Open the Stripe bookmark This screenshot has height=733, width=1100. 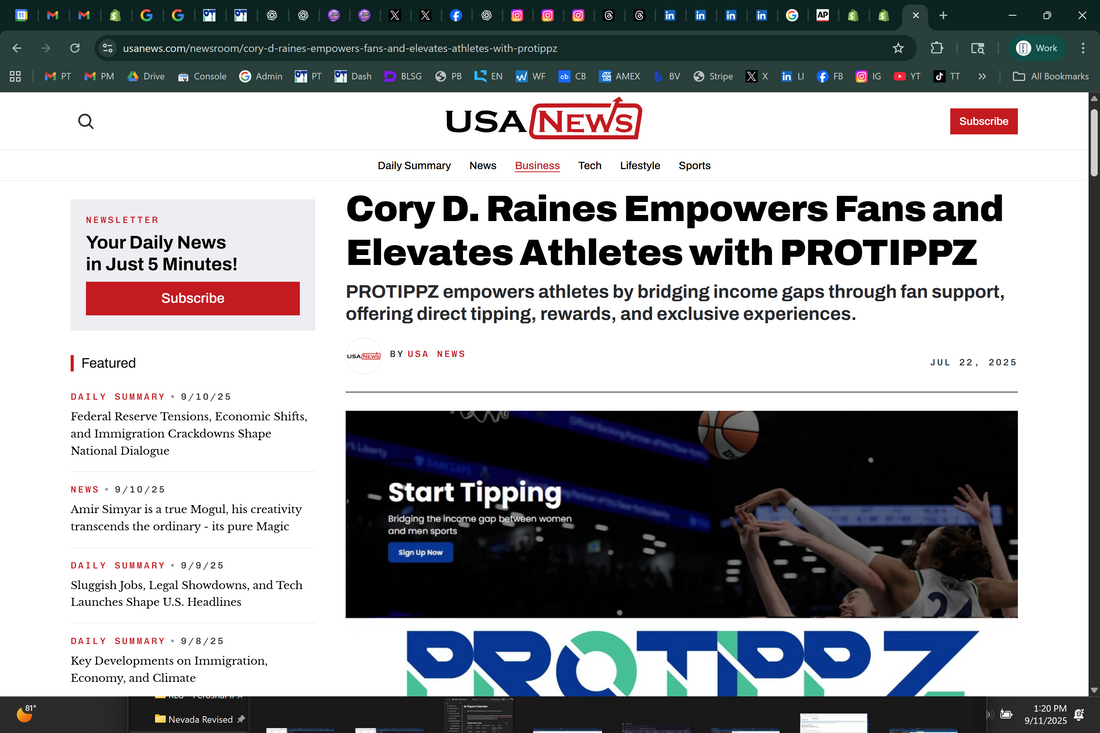pos(713,76)
